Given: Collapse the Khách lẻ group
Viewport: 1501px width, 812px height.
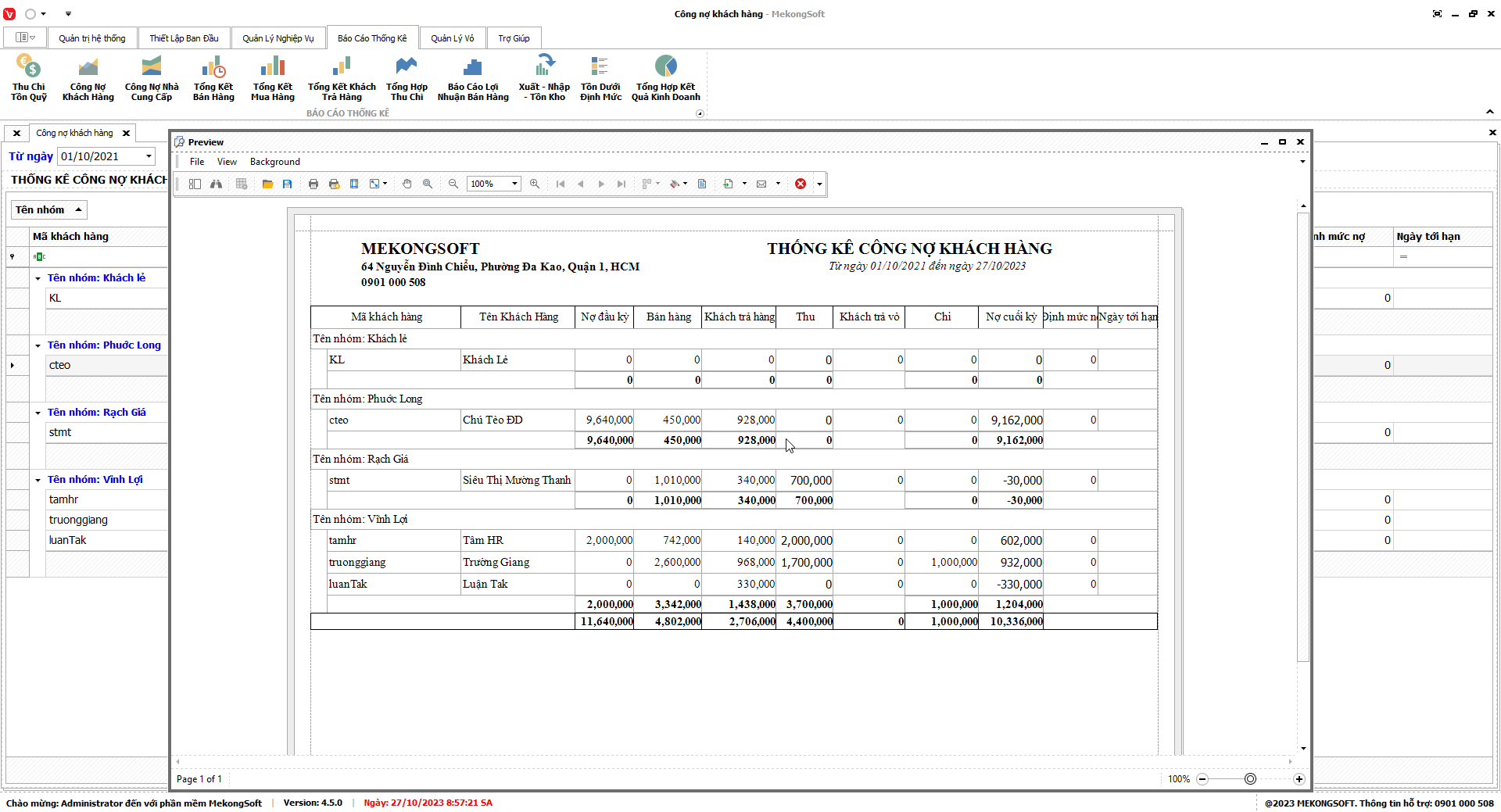Looking at the screenshot, I should tap(38, 278).
